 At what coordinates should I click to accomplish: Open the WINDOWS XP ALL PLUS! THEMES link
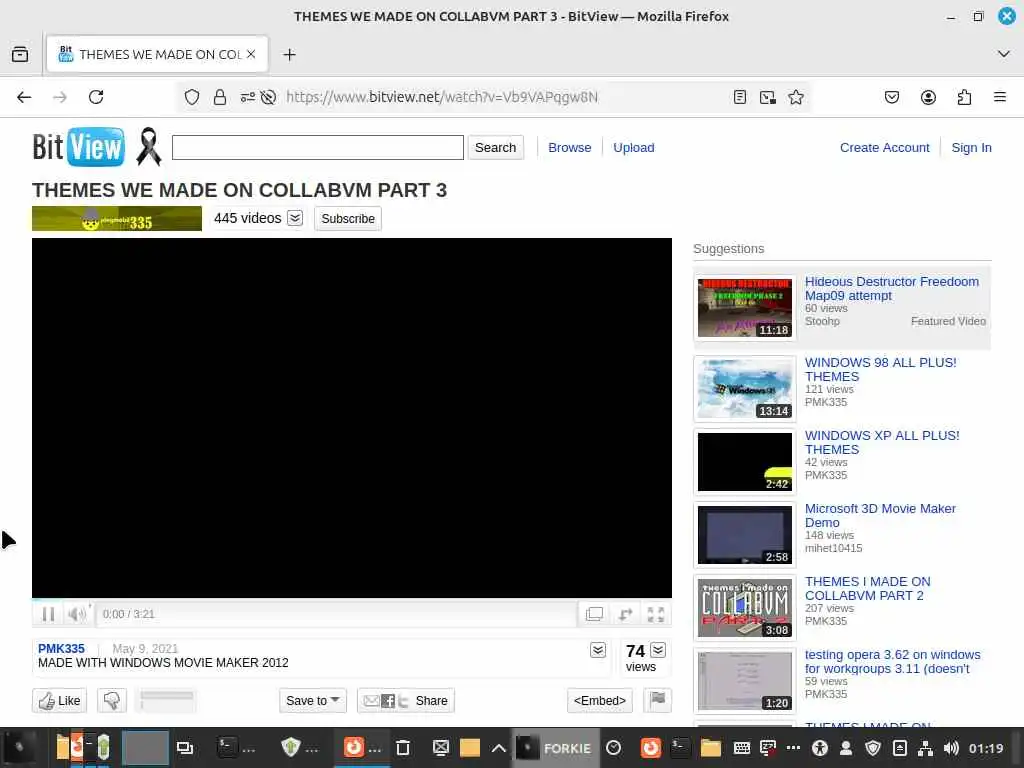coord(882,443)
